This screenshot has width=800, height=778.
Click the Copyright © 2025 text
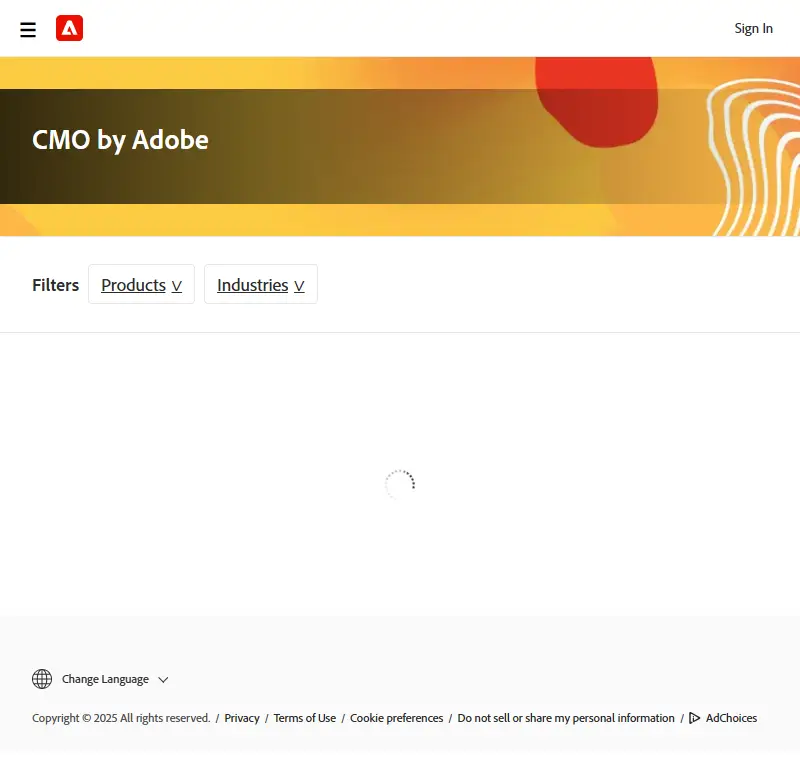(121, 718)
